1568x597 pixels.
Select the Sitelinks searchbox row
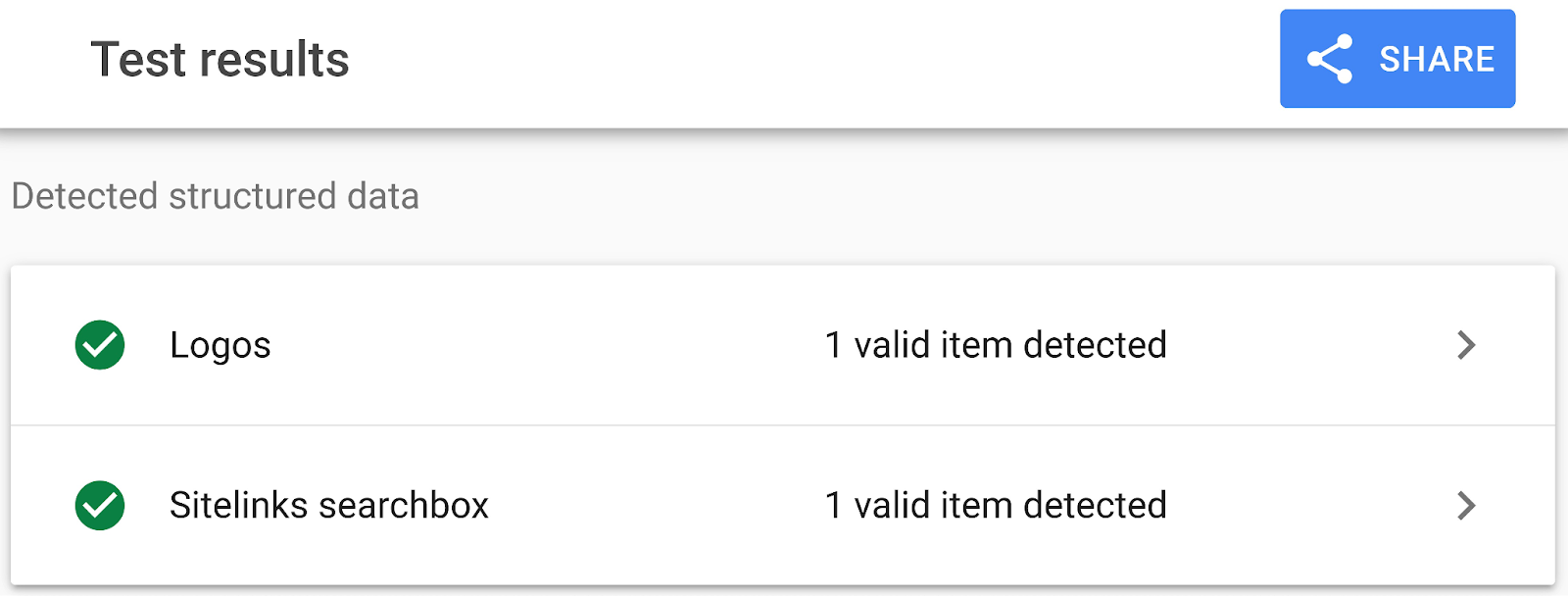pos(686,505)
